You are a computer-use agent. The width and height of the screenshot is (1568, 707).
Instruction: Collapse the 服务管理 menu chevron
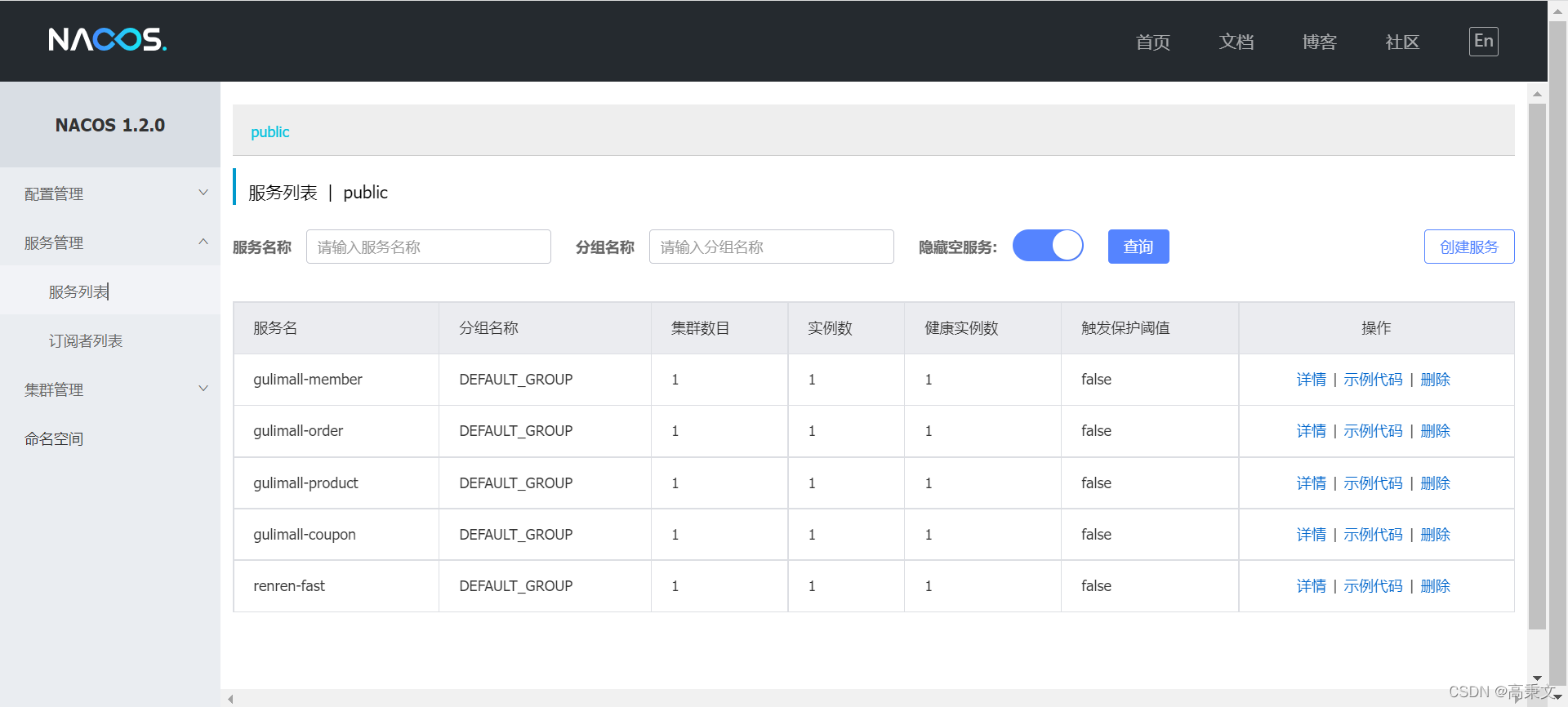pyautogui.click(x=203, y=242)
